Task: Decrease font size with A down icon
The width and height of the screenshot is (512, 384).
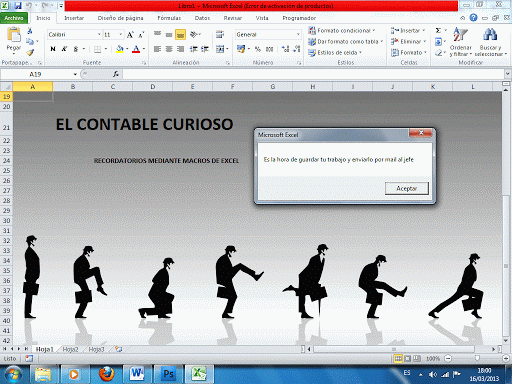Action: (141, 35)
